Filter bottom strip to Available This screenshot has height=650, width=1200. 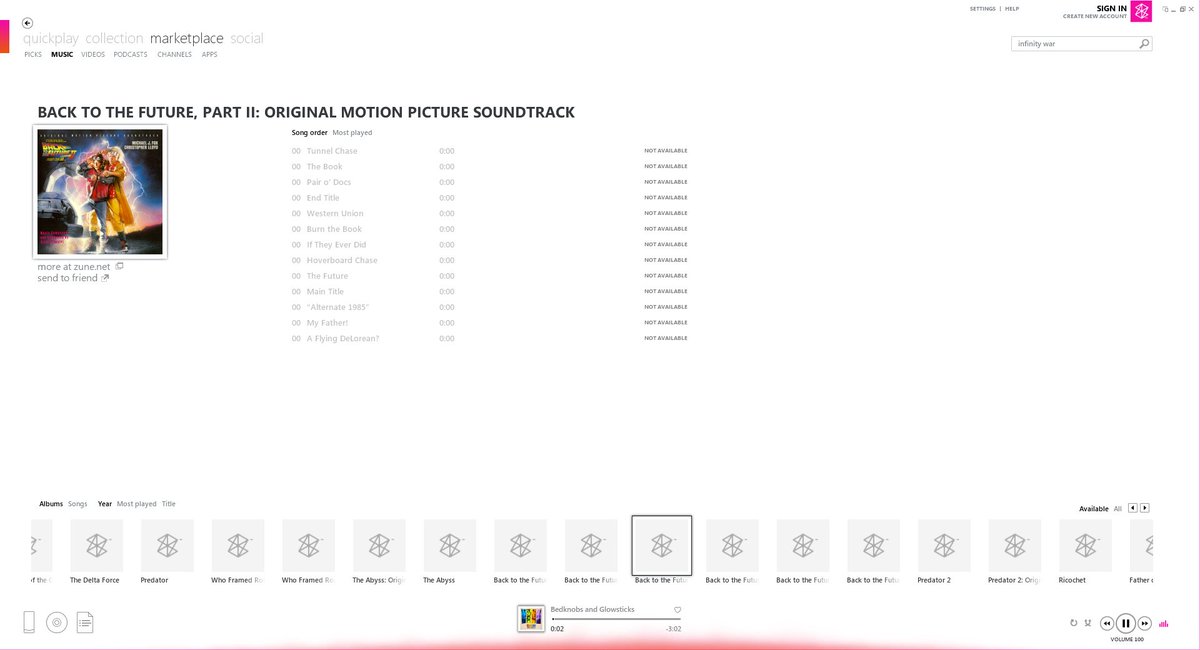1094,509
